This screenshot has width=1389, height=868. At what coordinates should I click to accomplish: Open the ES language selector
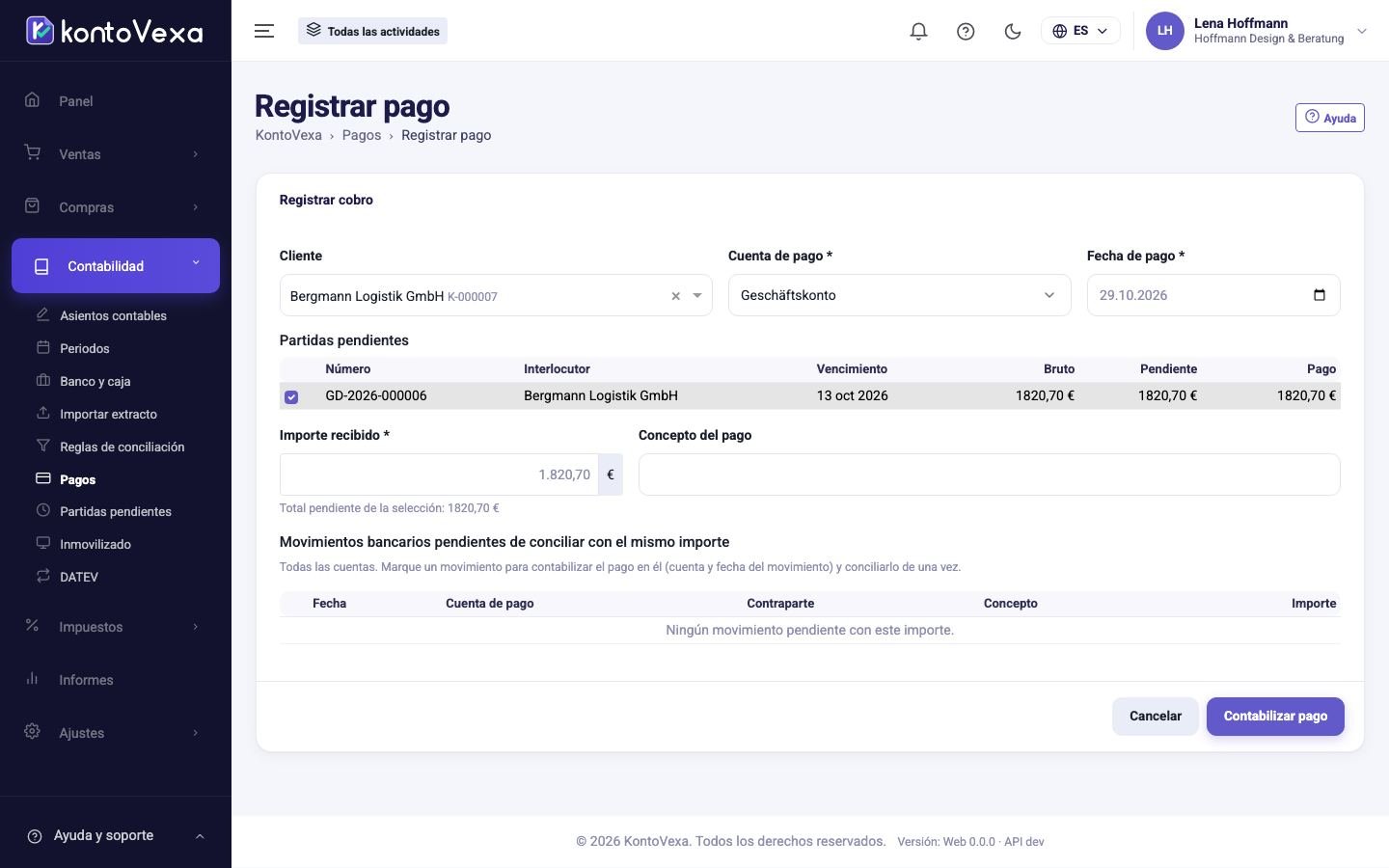[1080, 31]
